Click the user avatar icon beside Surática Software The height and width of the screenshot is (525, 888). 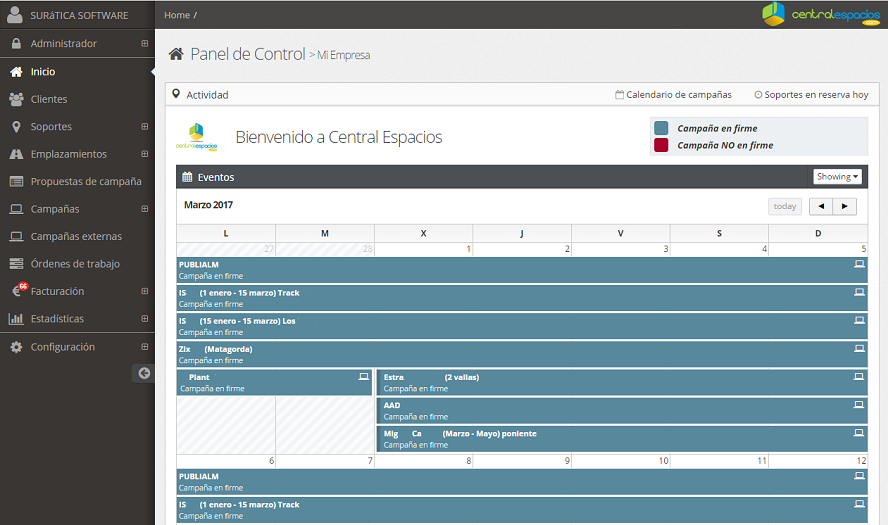15,15
